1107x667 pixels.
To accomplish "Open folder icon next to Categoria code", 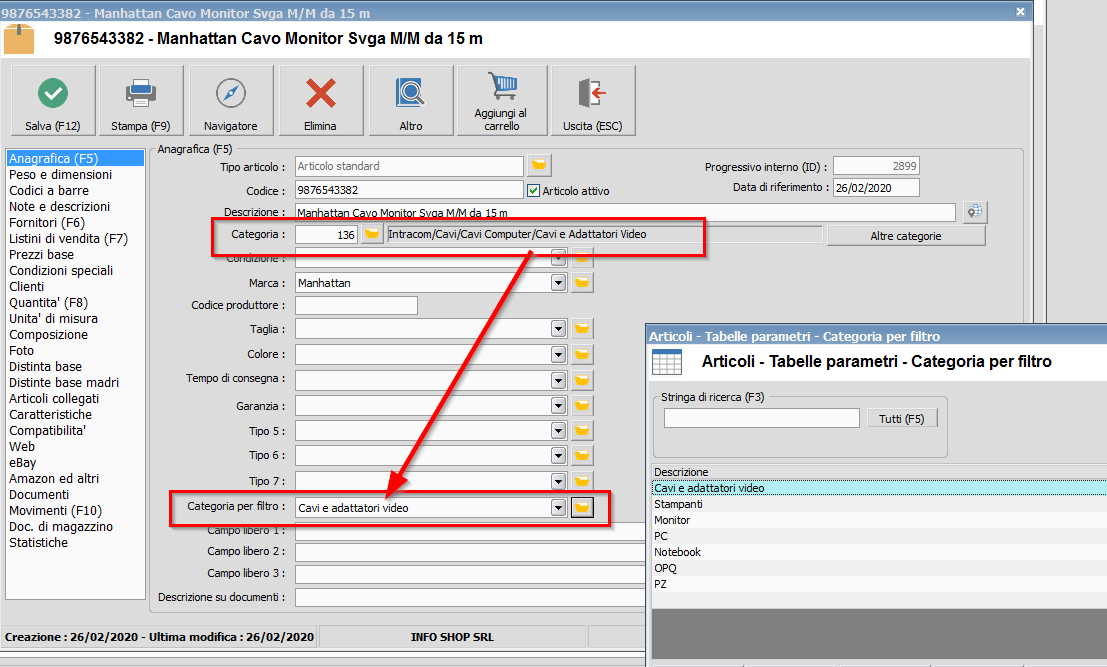I will coord(372,234).
